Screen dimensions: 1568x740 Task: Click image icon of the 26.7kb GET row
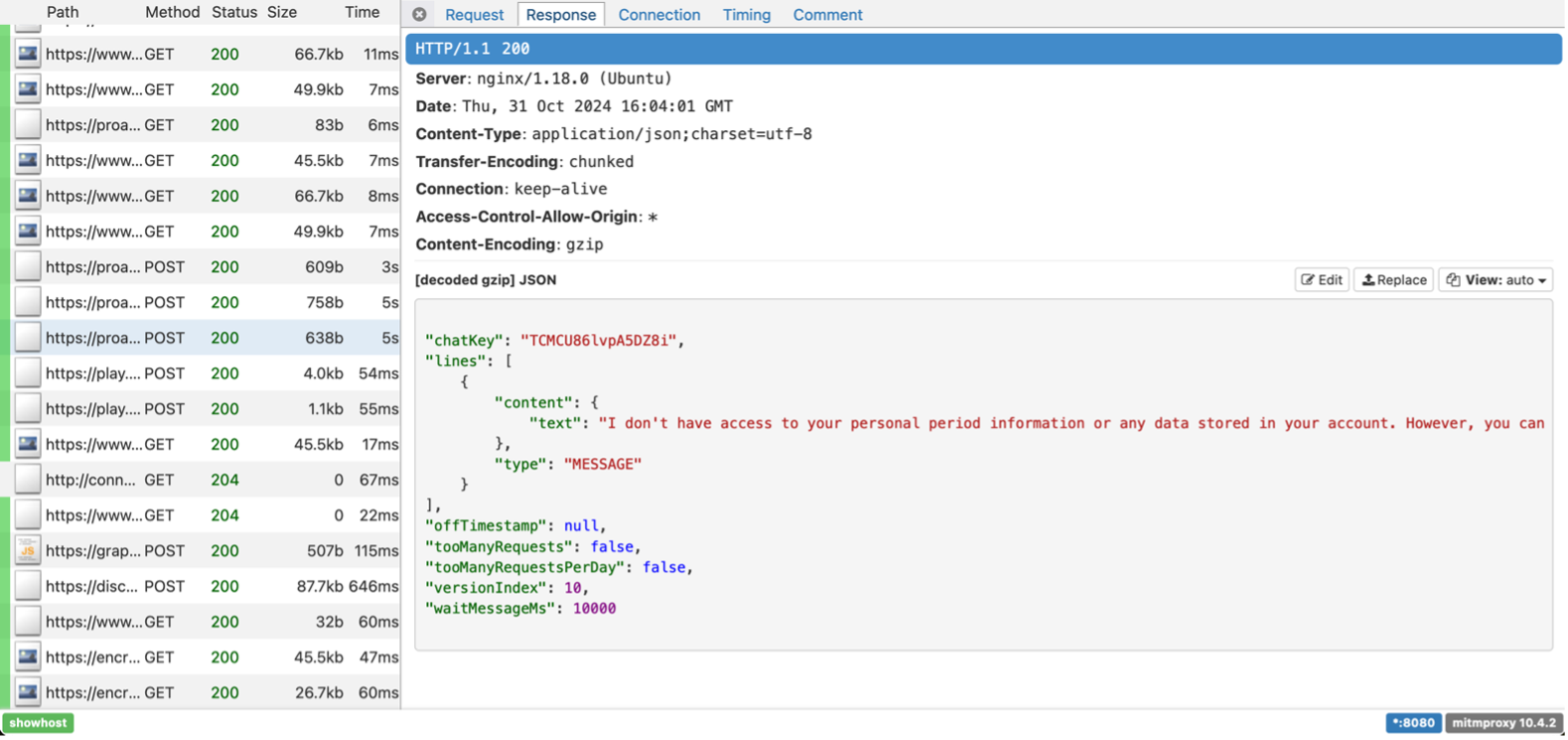click(28, 692)
